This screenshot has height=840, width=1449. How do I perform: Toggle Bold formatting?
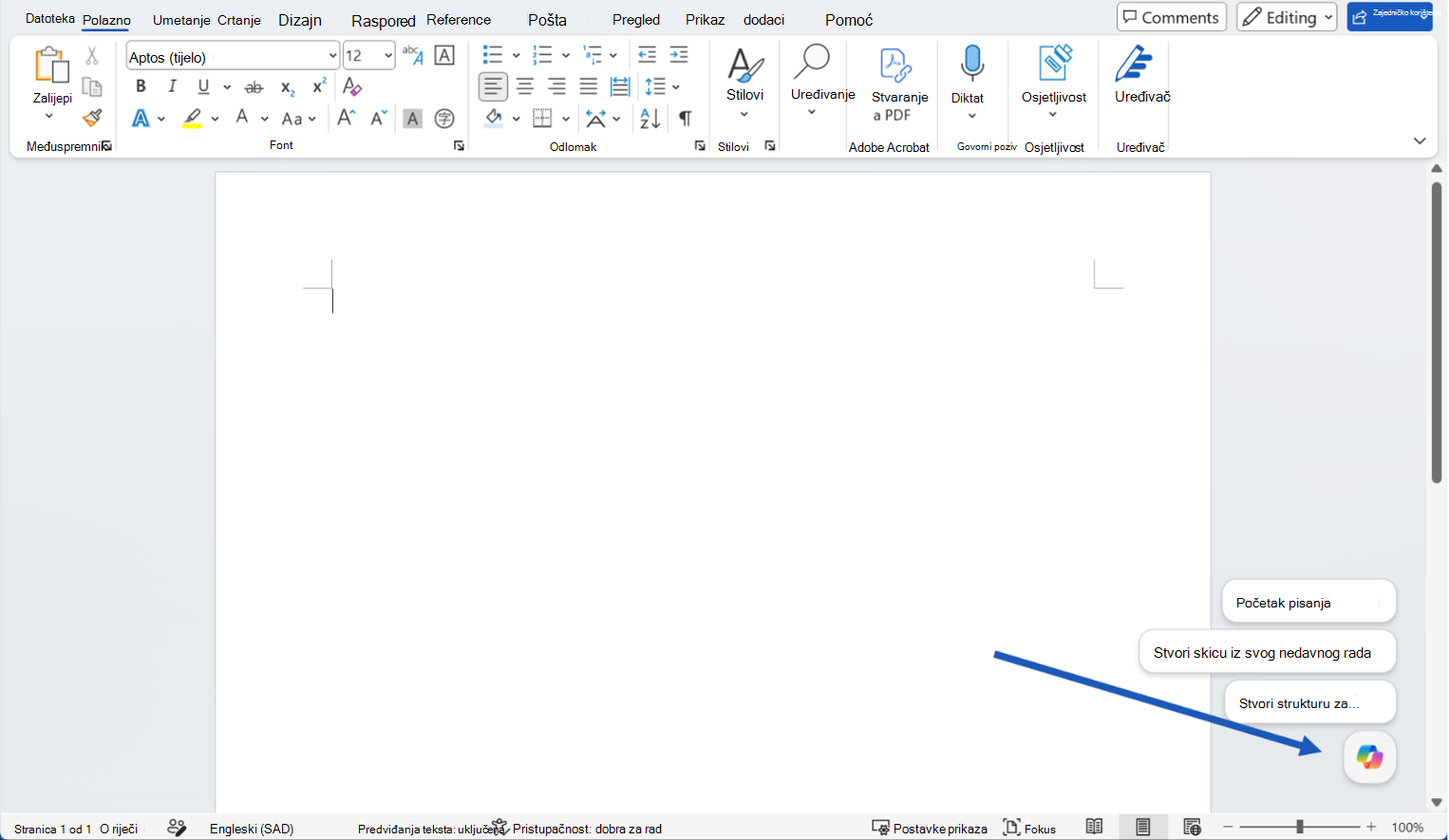[x=141, y=86]
